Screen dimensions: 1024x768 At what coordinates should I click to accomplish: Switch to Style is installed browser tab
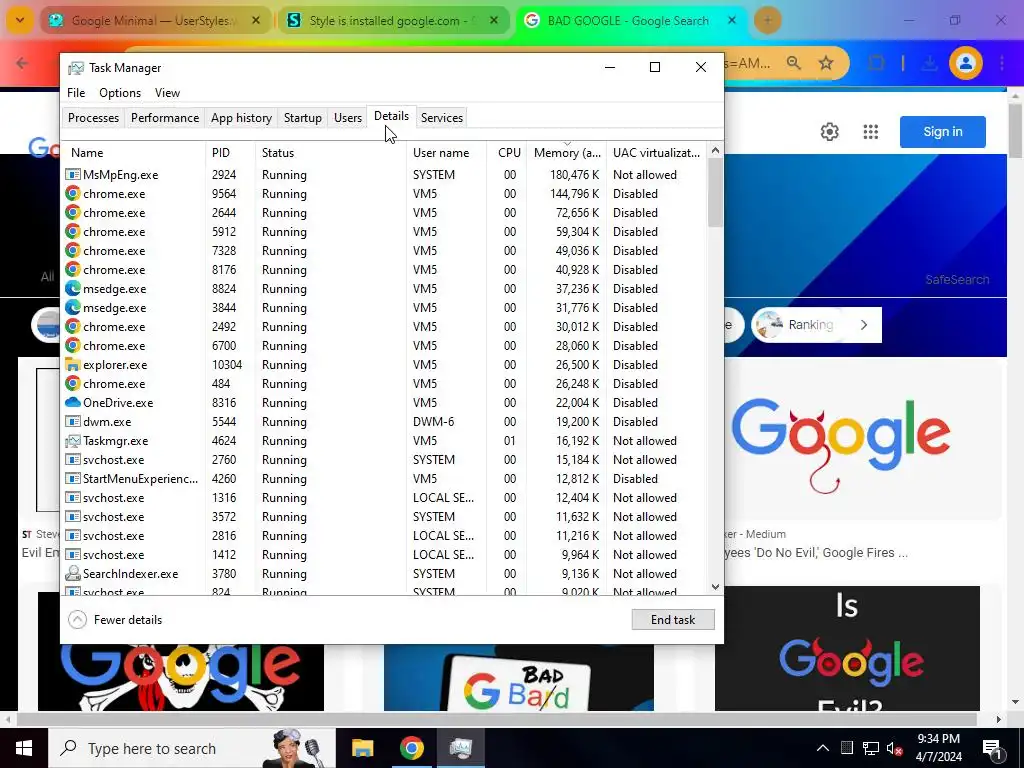[x=394, y=21]
